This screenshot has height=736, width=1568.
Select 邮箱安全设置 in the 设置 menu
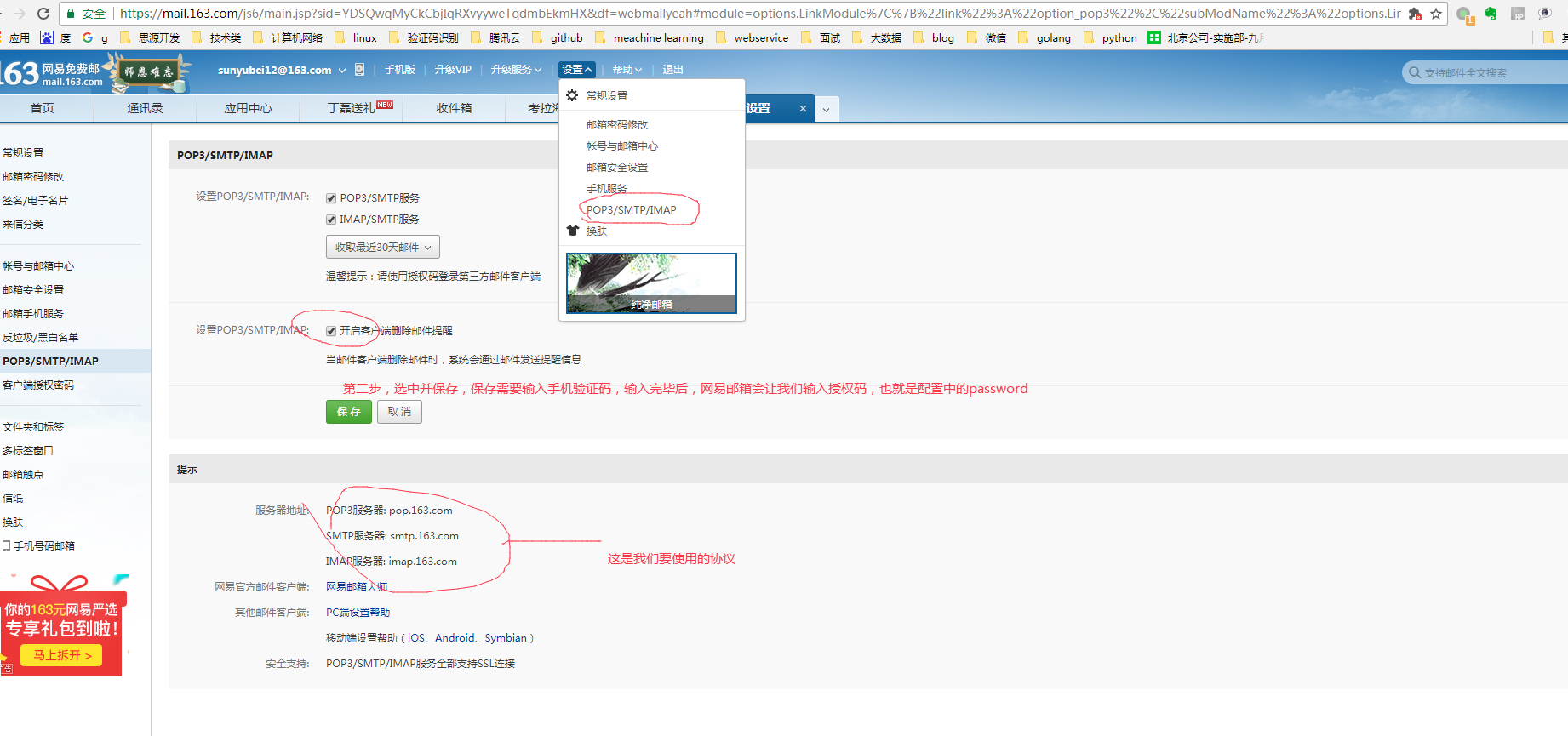(x=617, y=168)
